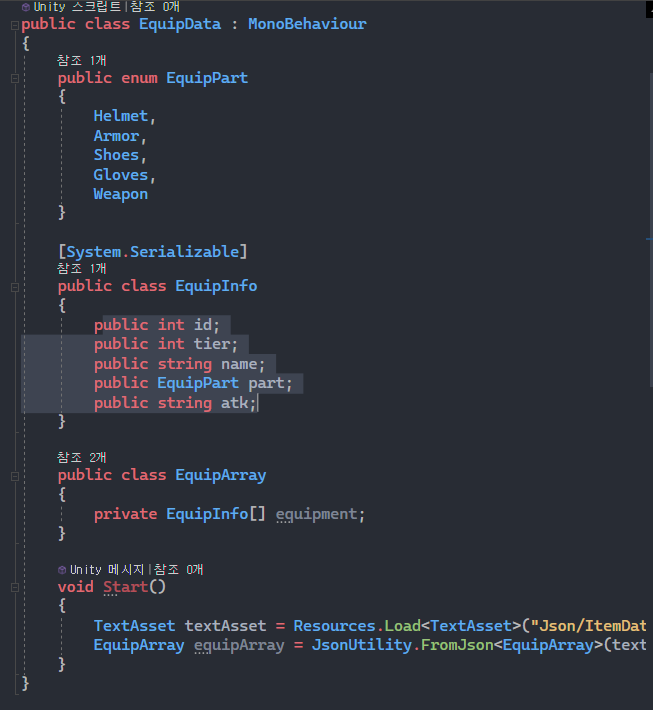The width and height of the screenshot is (653, 710).
Task: Click 'int' type on the tier line
Action: click(x=171, y=344)
